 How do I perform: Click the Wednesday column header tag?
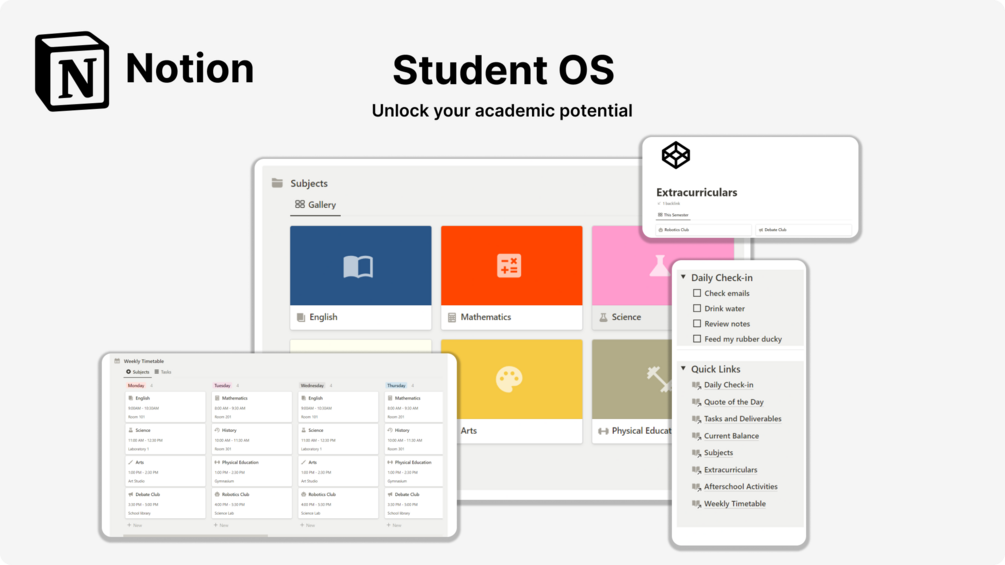pos(312,386)
